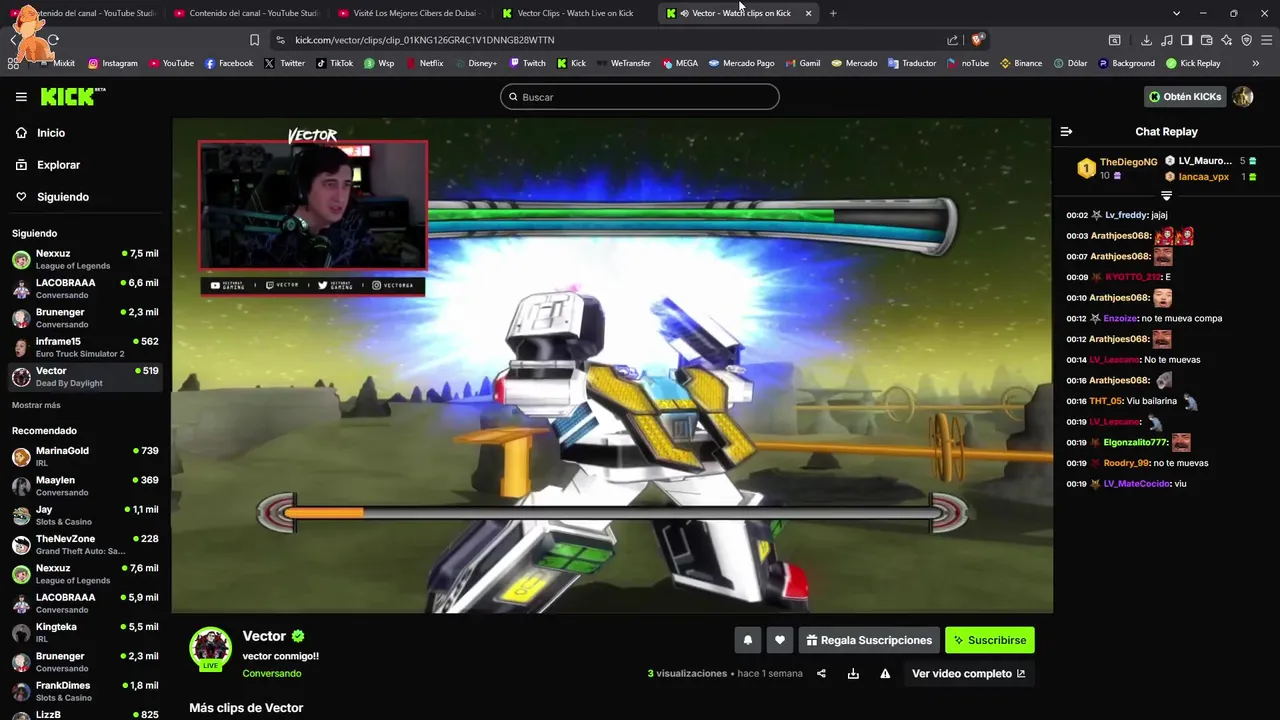Report clip with warning icon
The image size is (1280, 720).
(x=885, y=674)
